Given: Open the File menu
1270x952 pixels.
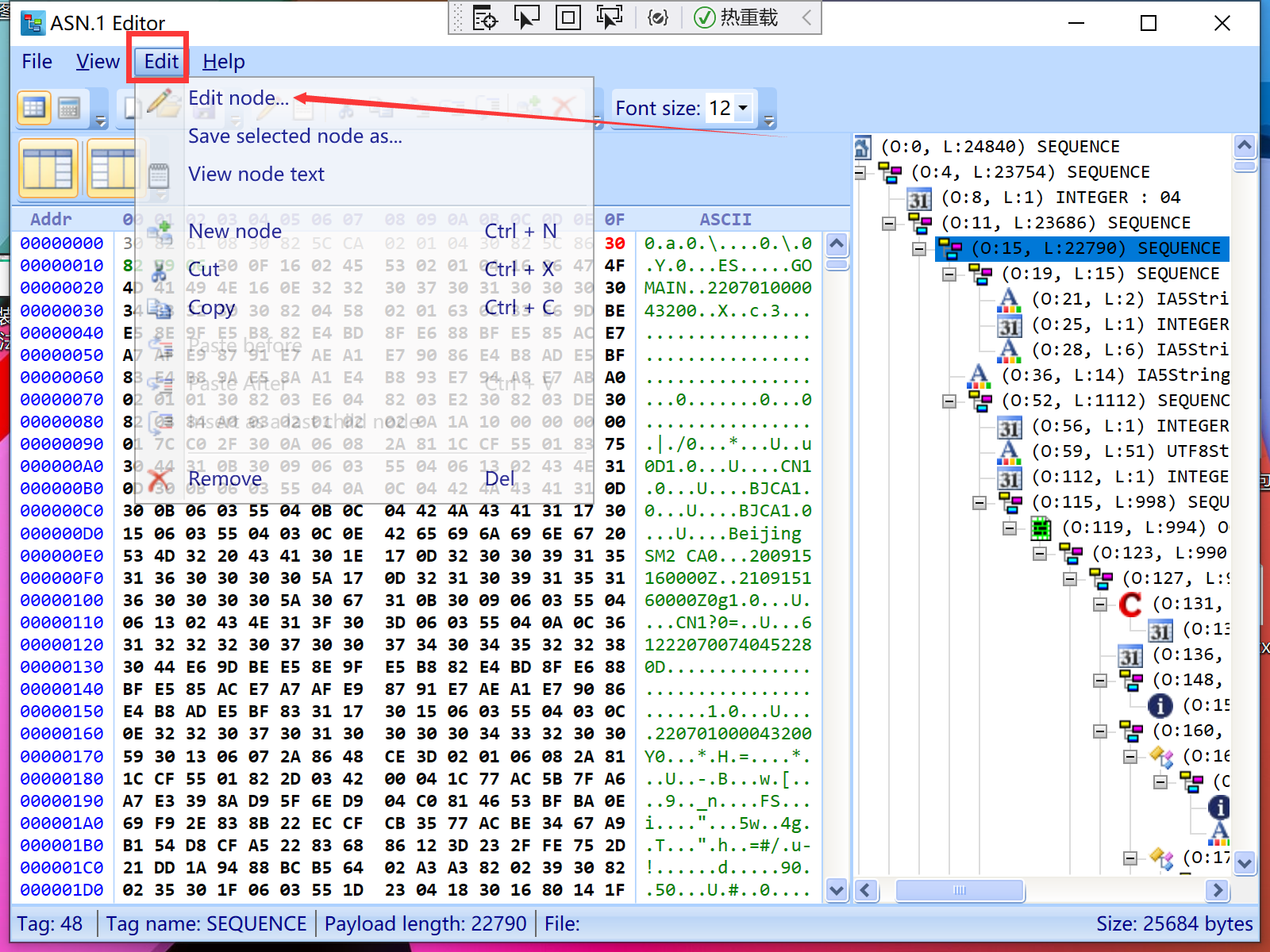Looking at the screenshot, I should [37, 61].
